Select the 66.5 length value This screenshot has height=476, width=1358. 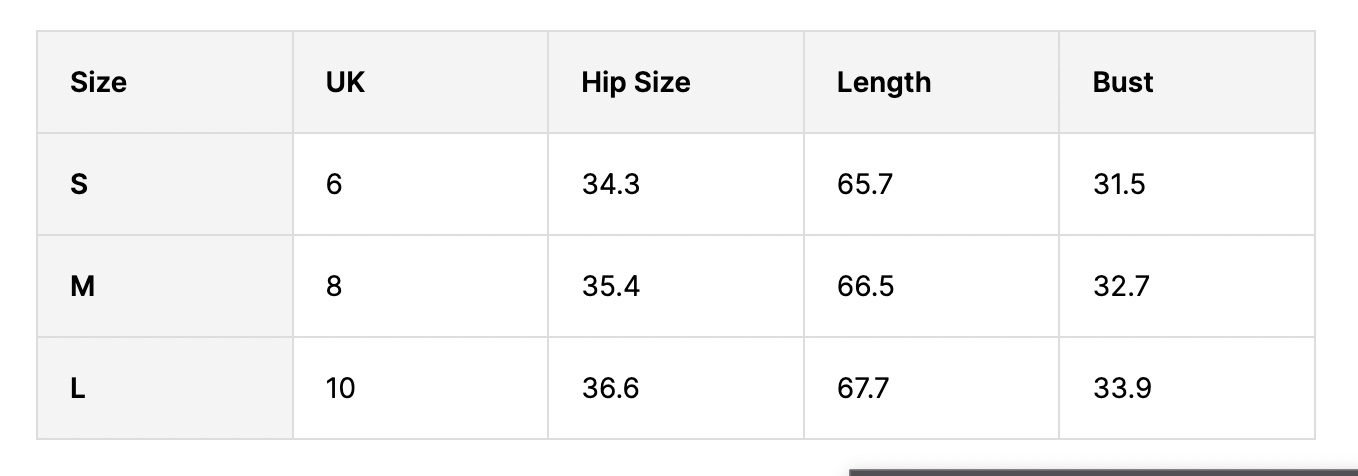[865, 287]
